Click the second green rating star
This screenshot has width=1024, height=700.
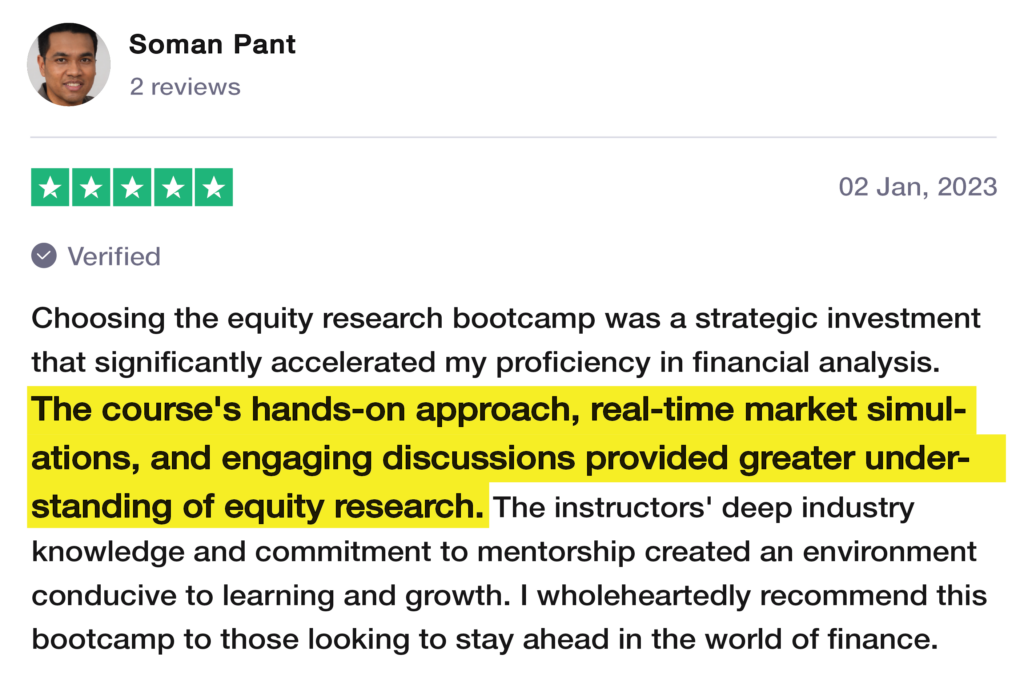[x=91, y=188]
